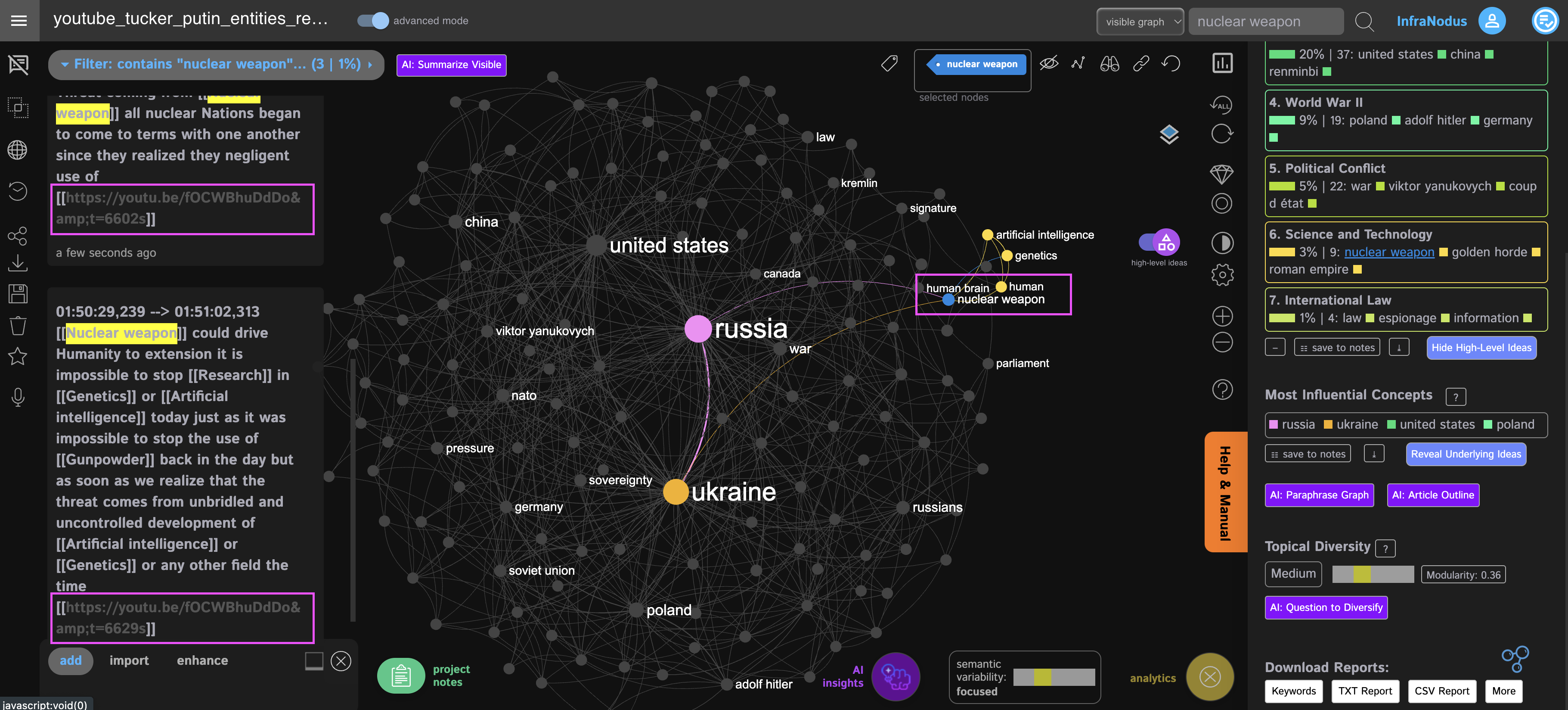Viewport: 1568px width, 710px height.
Task: Collapse ideas with the minus button
Action: pyautogui.click(x=1275, y=348)
